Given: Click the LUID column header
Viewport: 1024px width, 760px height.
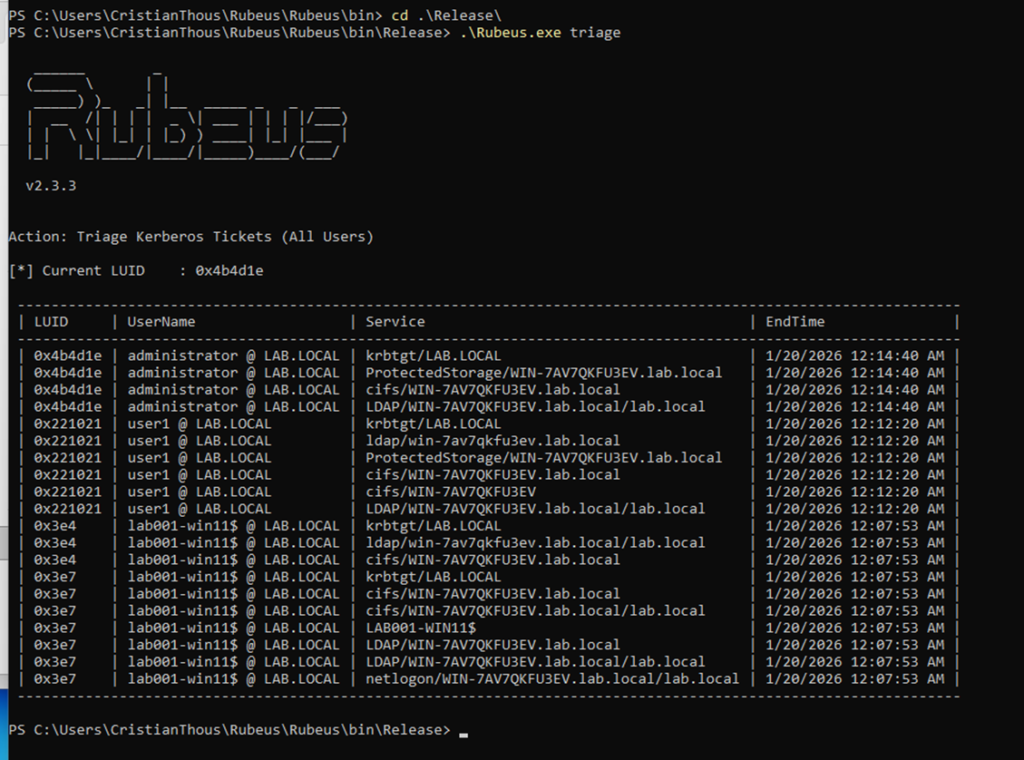Looking at the screenshot, I should (51, 322).
